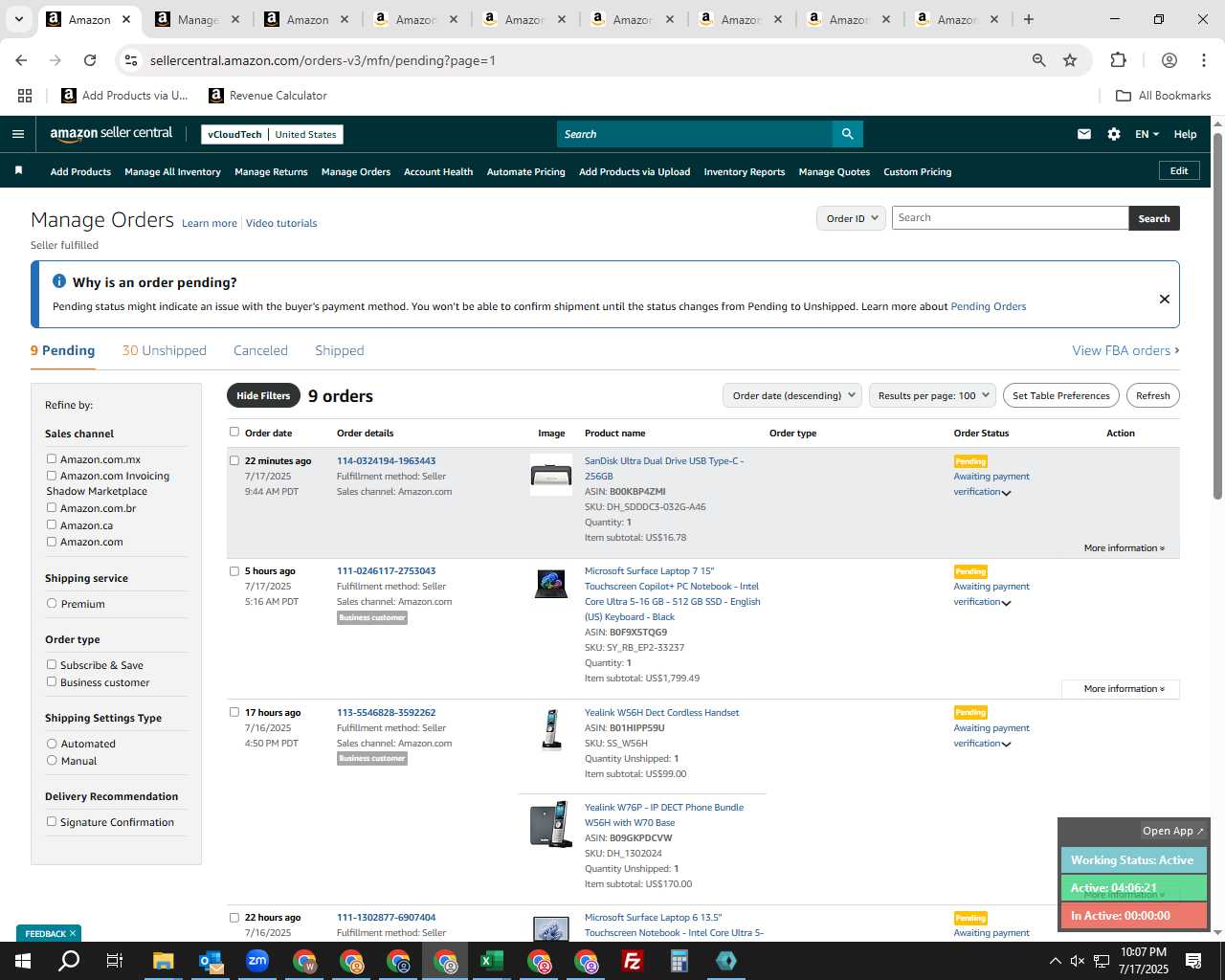
Task: Check the Amazon.ca filter
Action: coord(52,524)
